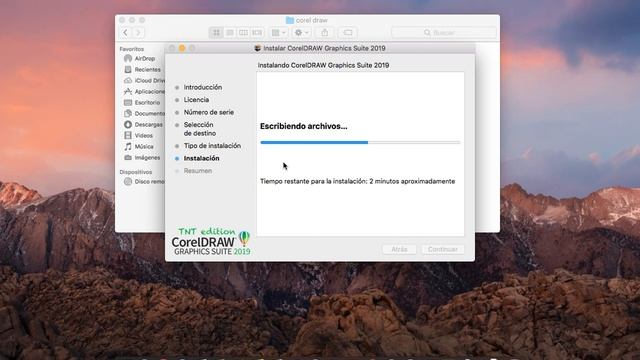Open the Finder arrange-by dropdown
The height and width of the screenshot is (360, 640).
(x=279, y=33)
